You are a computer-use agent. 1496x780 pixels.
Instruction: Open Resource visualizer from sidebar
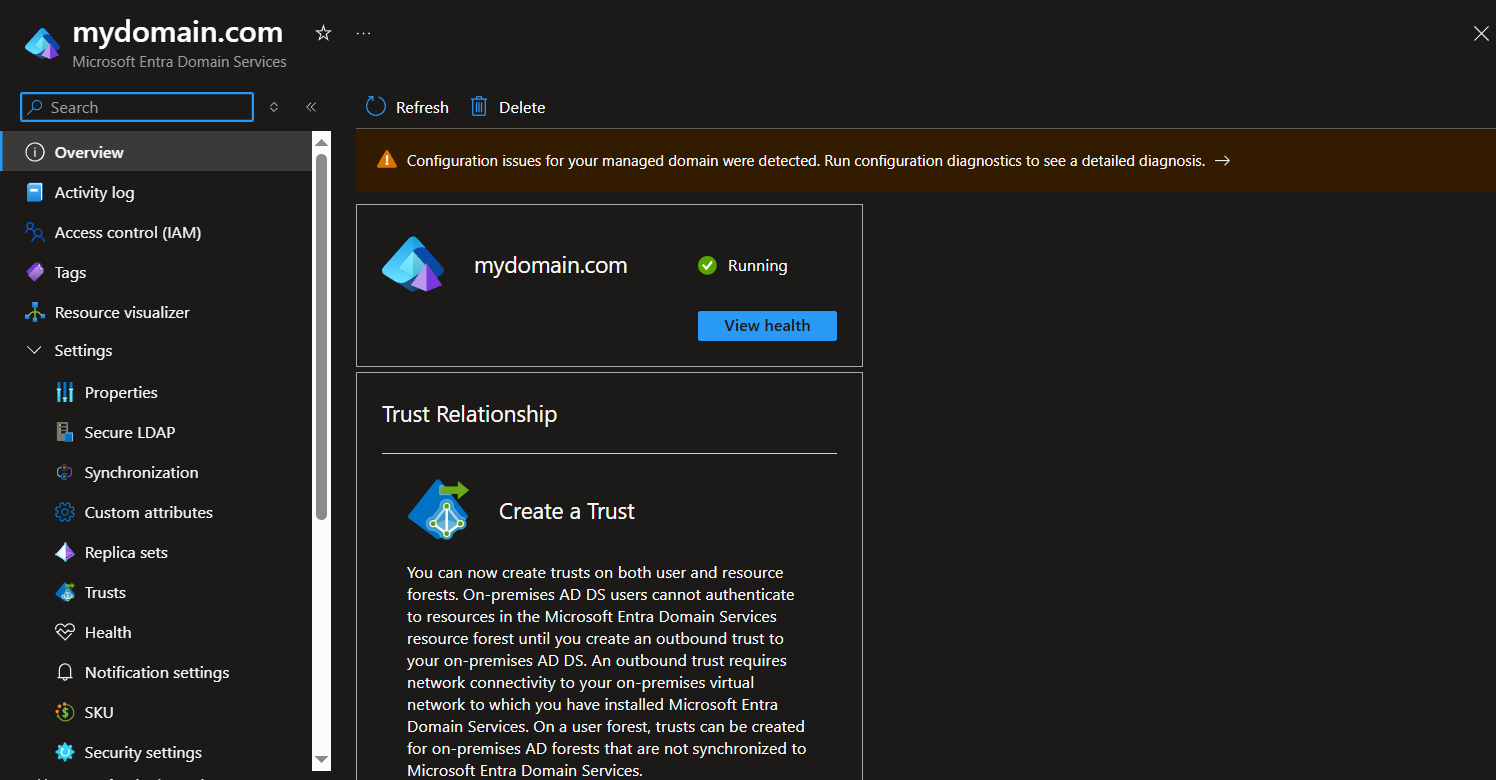click(x=121, y=313)
